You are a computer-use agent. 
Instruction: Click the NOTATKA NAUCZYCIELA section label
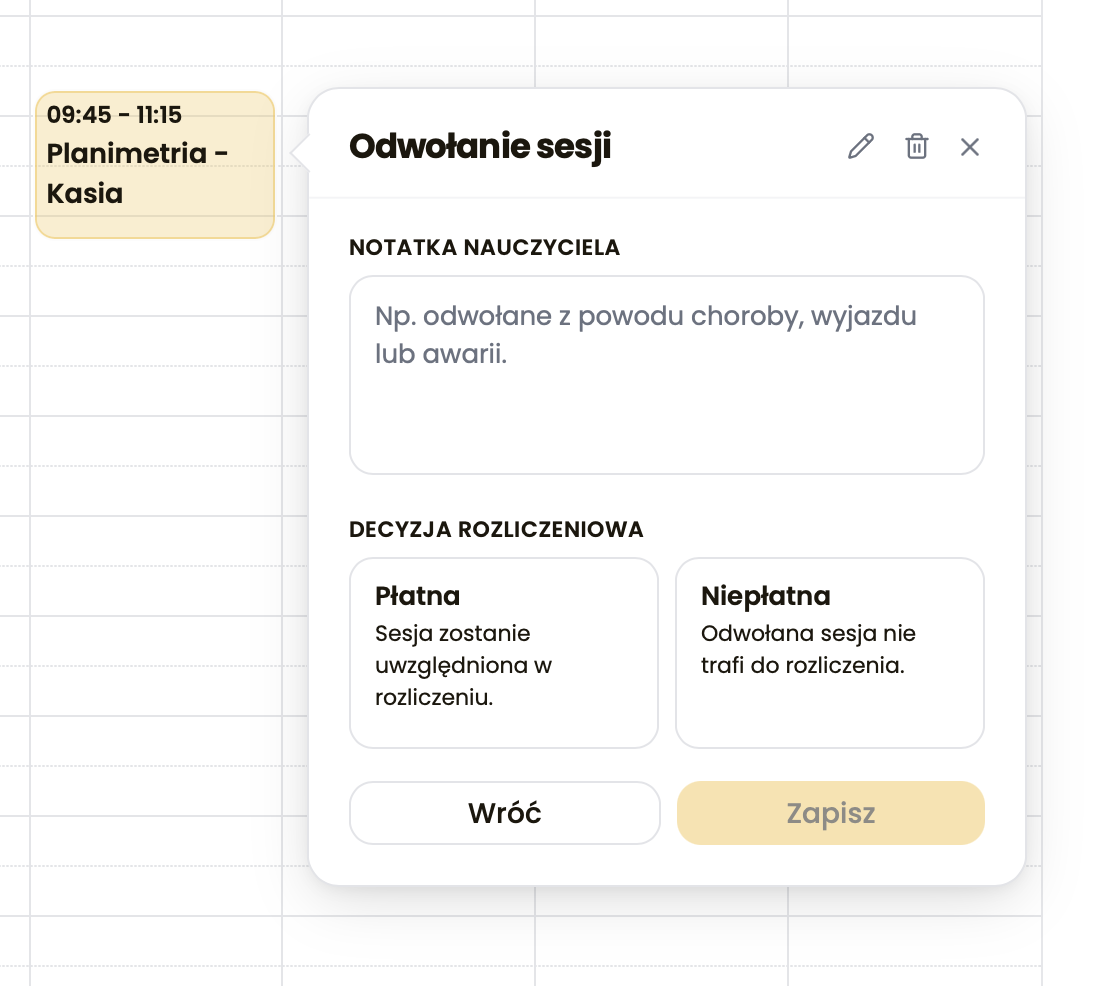coord(485,248)
